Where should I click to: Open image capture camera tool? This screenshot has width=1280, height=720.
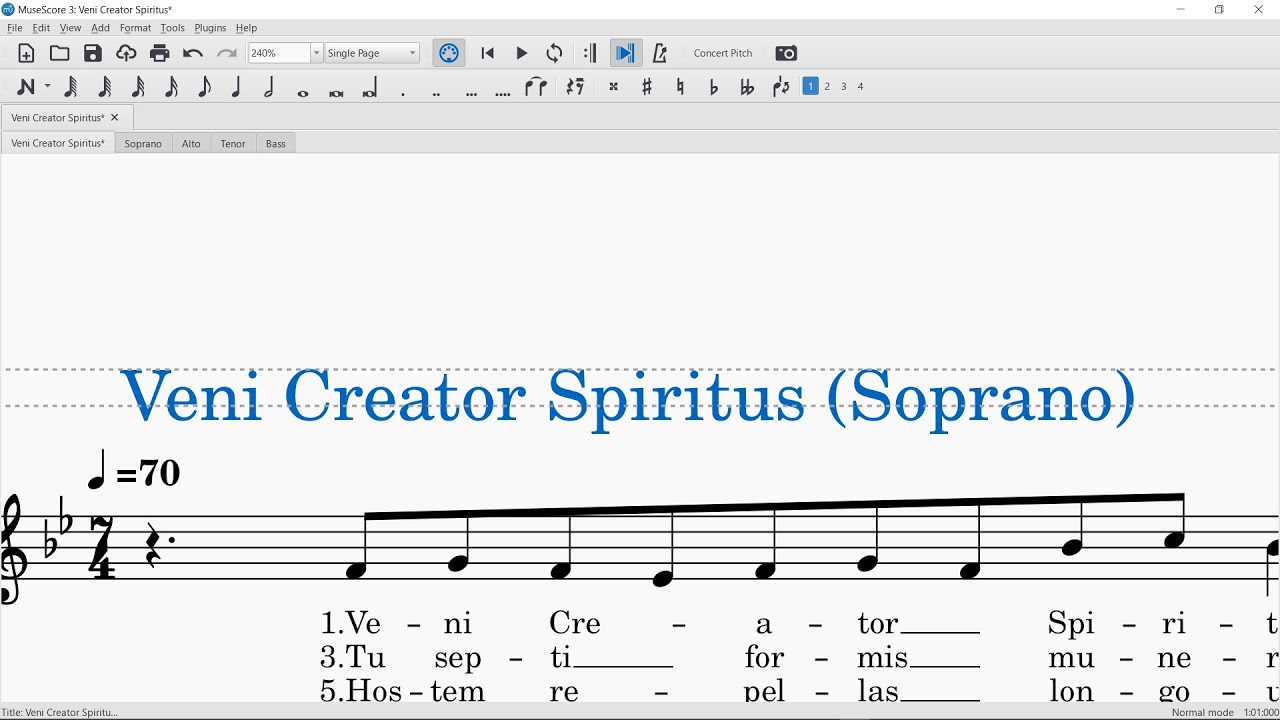coord(787,53)
